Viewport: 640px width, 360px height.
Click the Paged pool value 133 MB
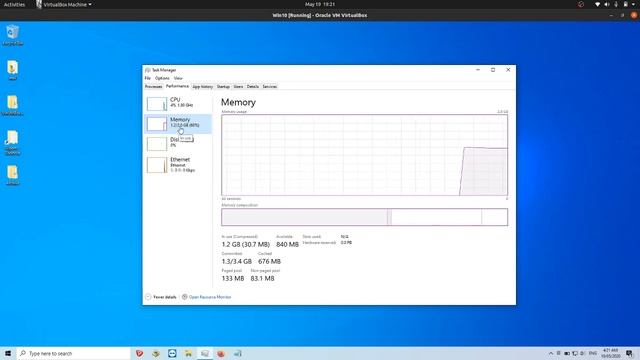pyautogui.click(x=233, y=279)
